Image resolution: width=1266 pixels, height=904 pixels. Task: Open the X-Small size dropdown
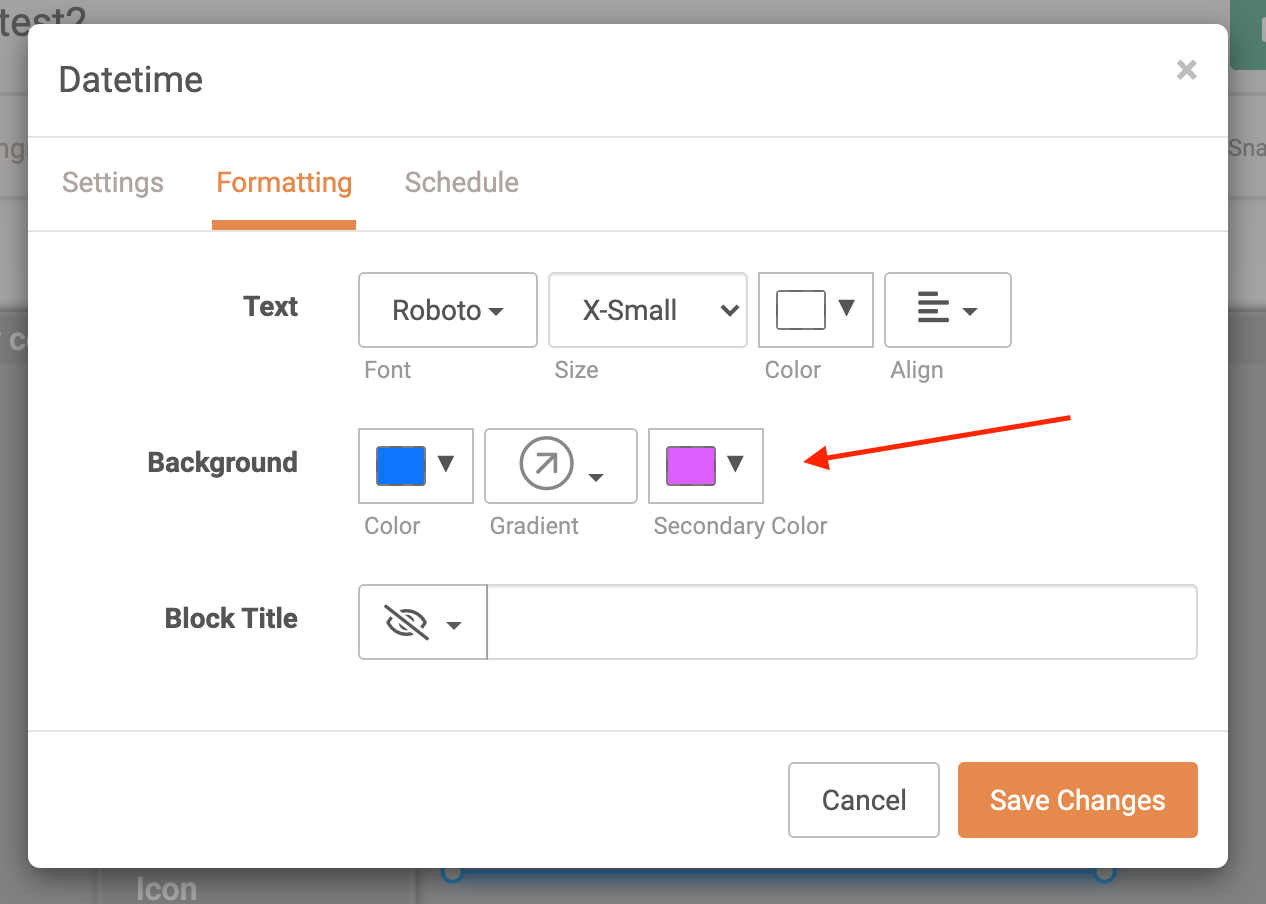(647, 310)
